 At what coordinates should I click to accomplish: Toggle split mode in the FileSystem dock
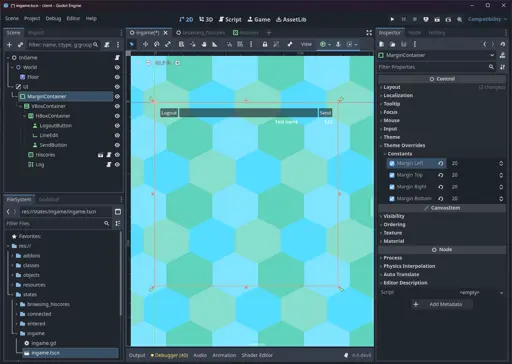tap(118, 212)
